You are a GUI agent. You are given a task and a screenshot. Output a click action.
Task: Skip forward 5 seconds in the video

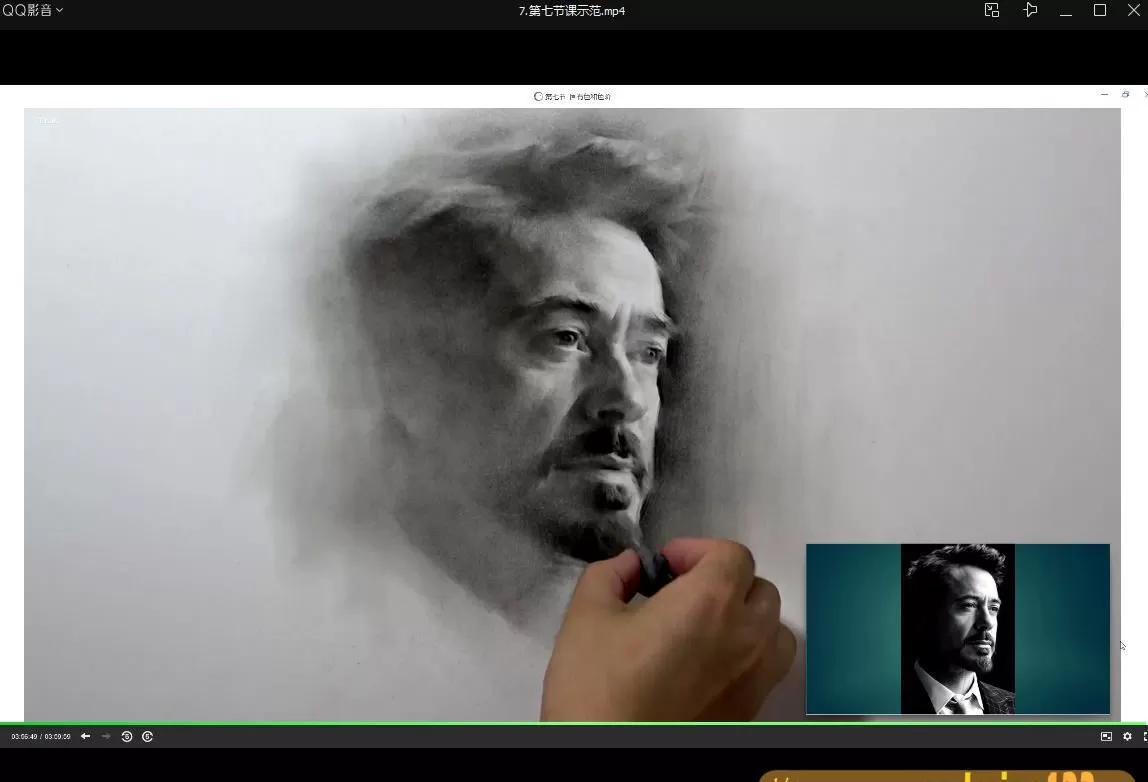[x=147, y=736]
